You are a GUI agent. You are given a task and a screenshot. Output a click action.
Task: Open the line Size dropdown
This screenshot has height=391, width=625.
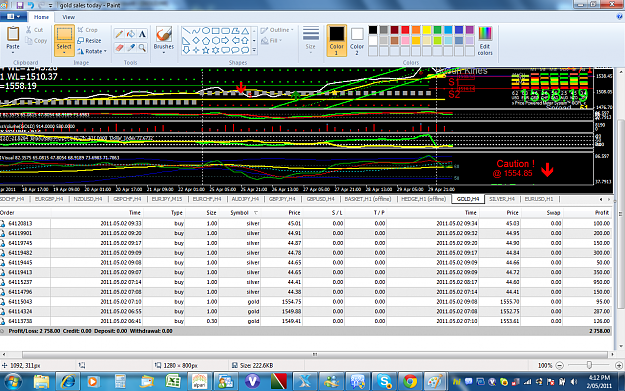pos(311,39)
